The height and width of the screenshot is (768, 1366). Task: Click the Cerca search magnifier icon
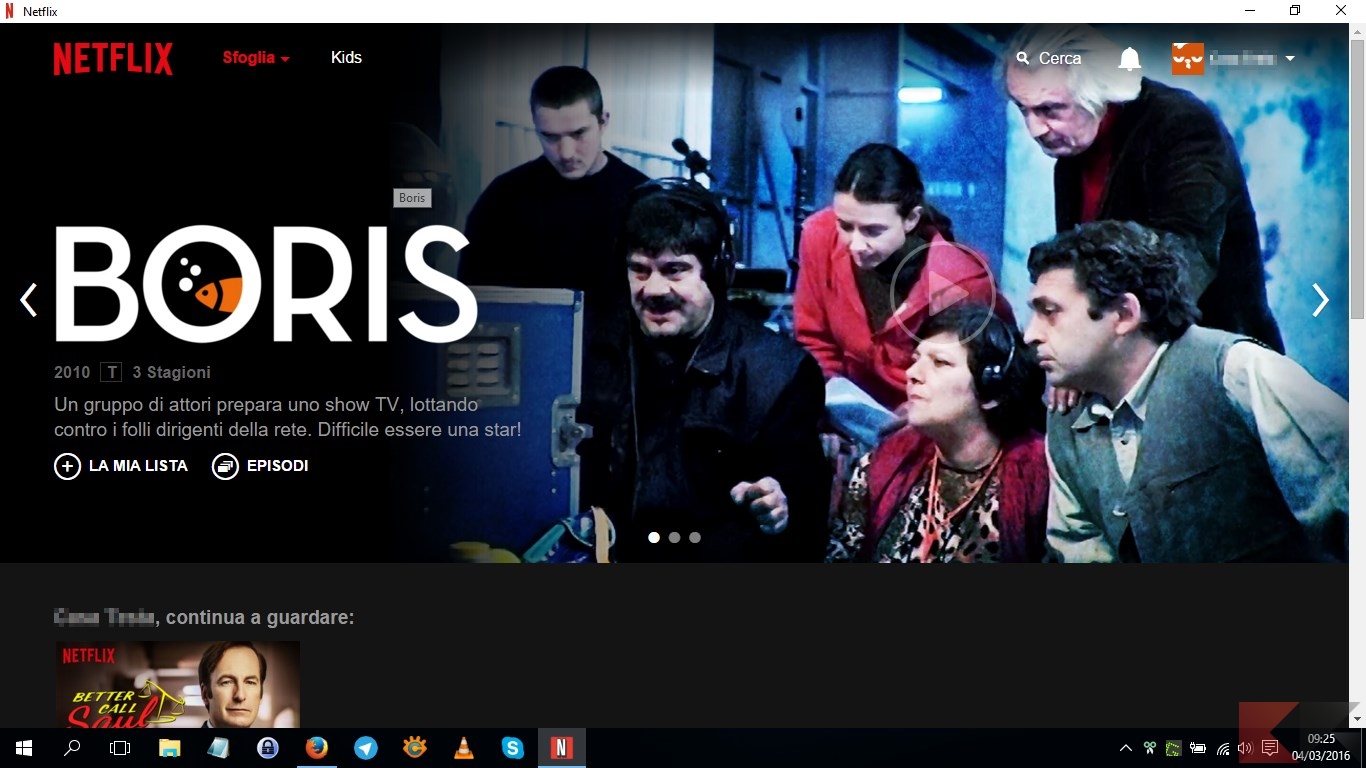coord(1023,59)
